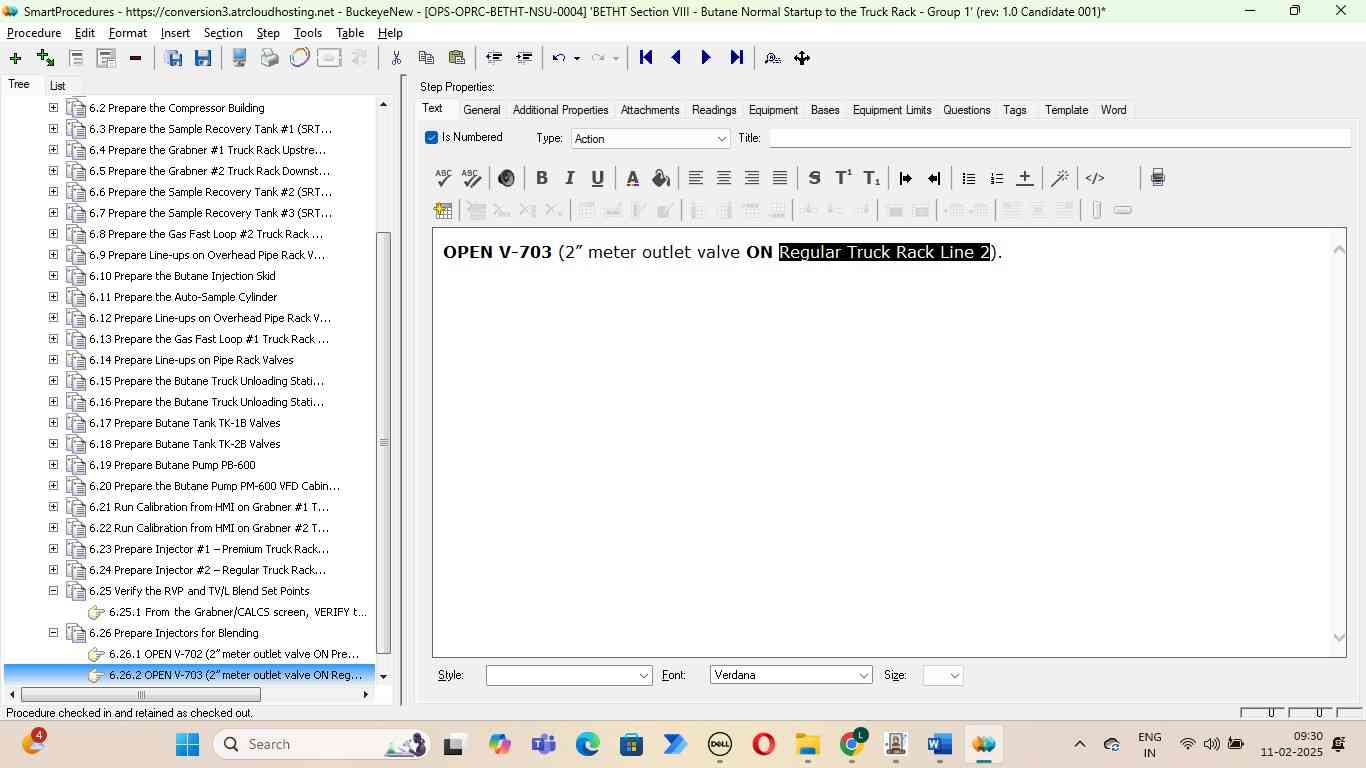The height and width of the screenshot is (768, 1366).
Task: Apply strikethrough with S icon
Action: coord(814,178)
